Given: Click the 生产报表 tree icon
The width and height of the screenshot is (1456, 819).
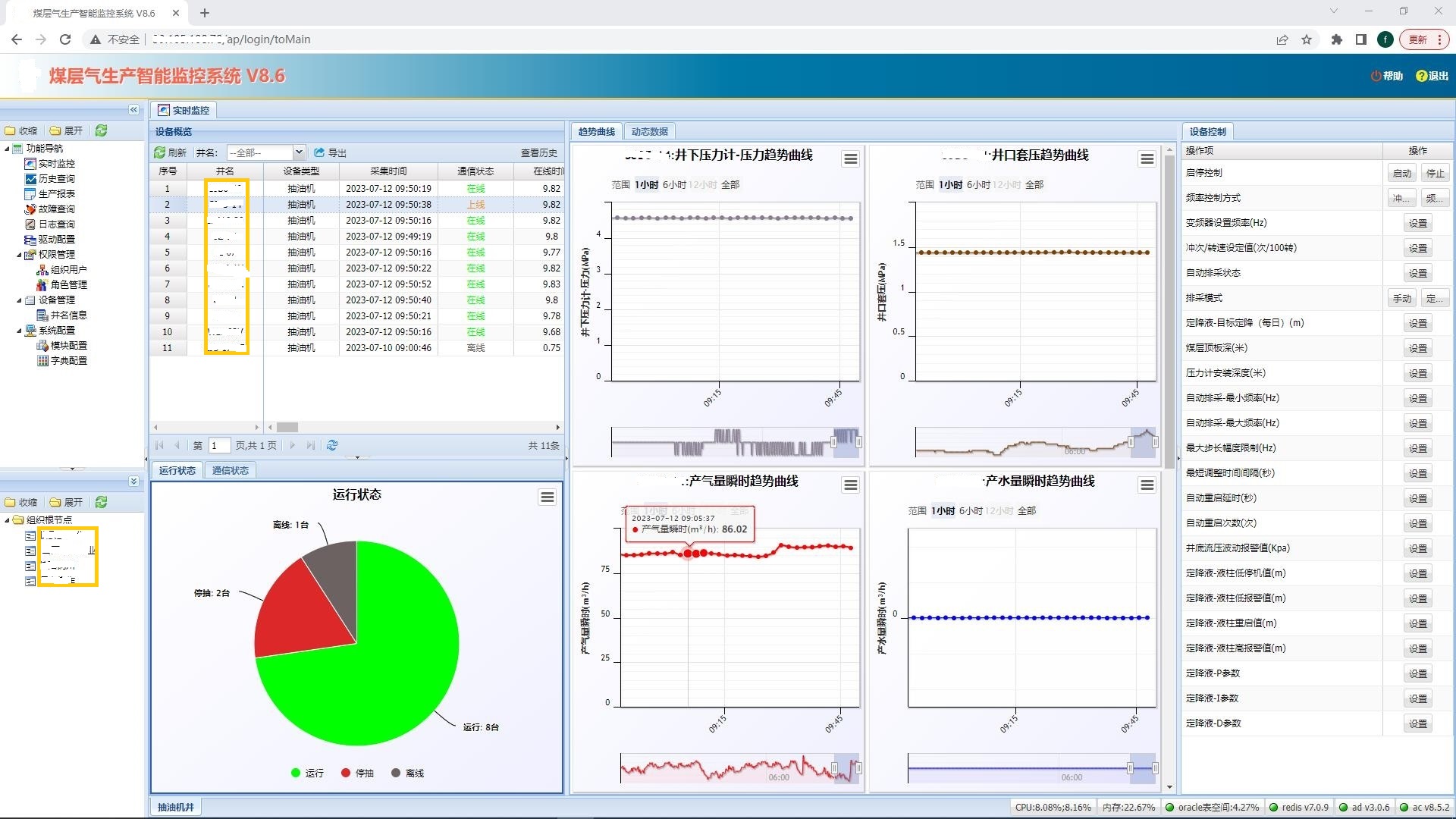Looking at the screenshot, I should coord(30,194).
